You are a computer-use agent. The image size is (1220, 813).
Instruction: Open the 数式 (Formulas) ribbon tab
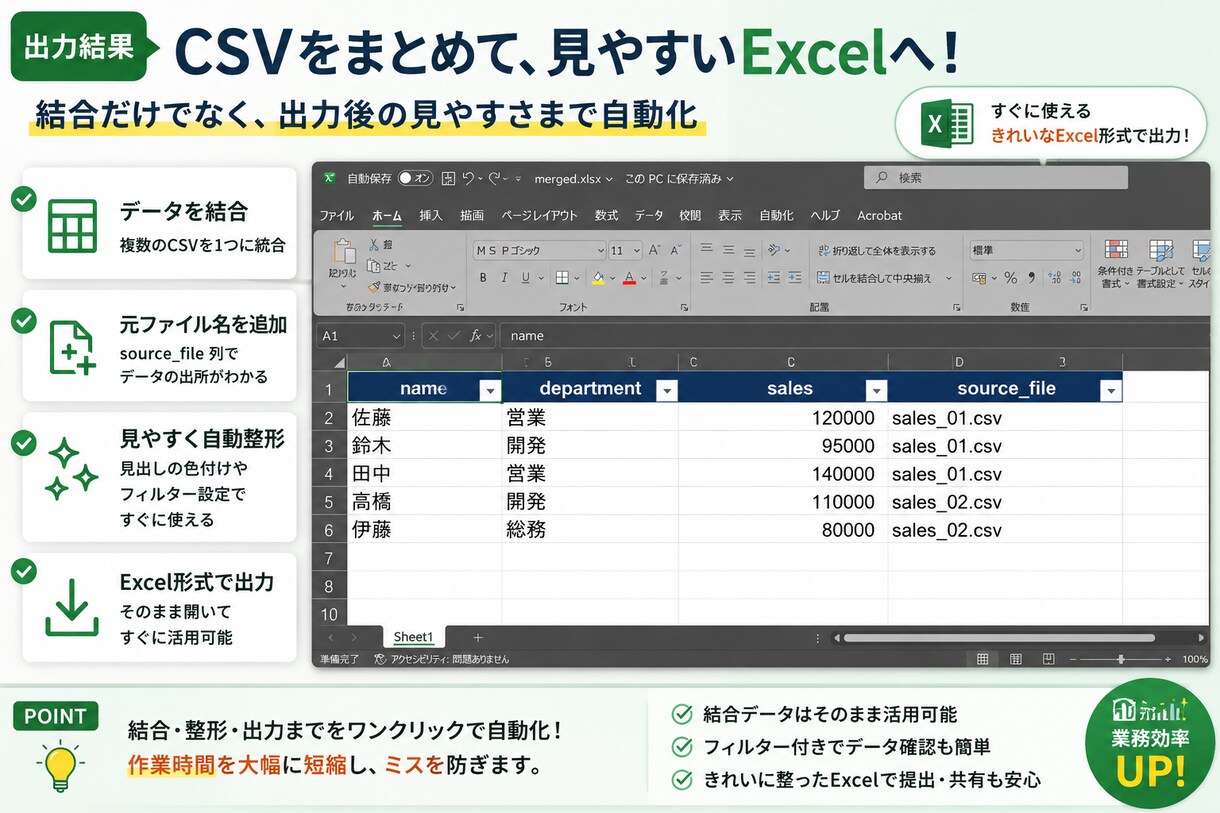[606, 215]
